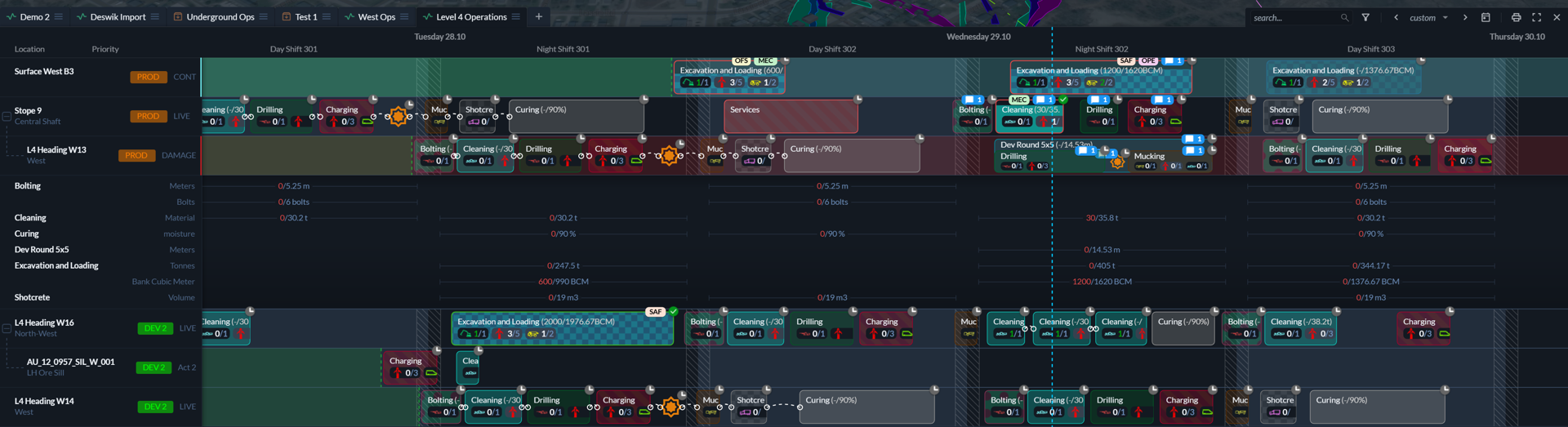Switch to Demo 2 tab
Screen dimensions: 1568x427
pyautogui.click(x=35, y=16)
